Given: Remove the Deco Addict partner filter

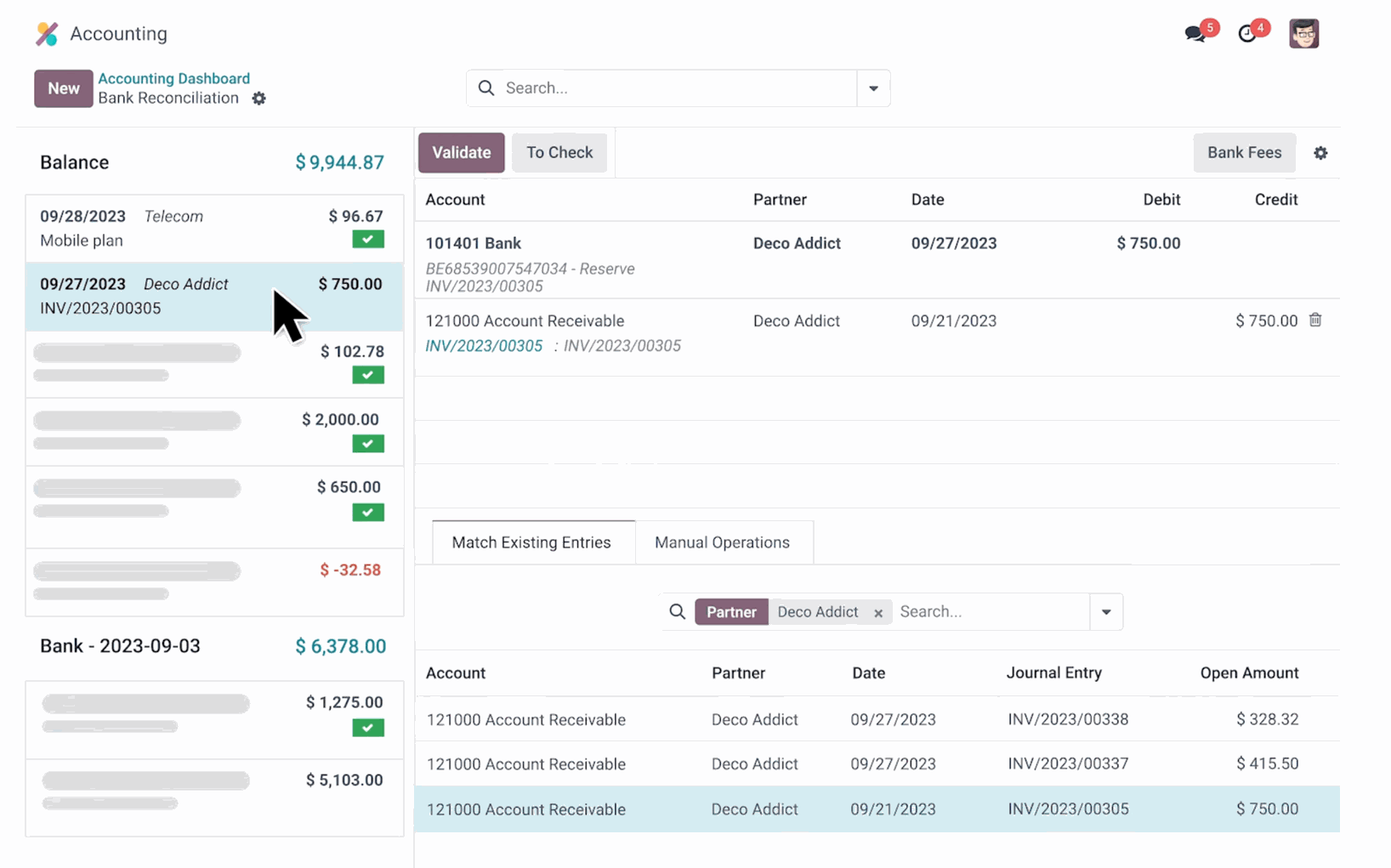Looking at the screenshot, I should [x=878, y=613].
